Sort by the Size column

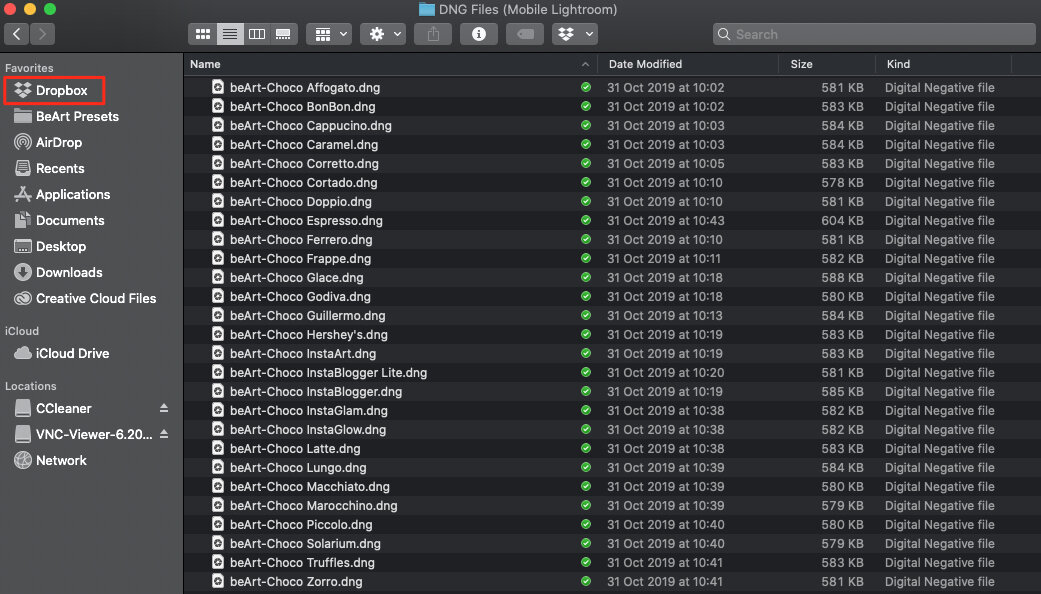point(801,64)
